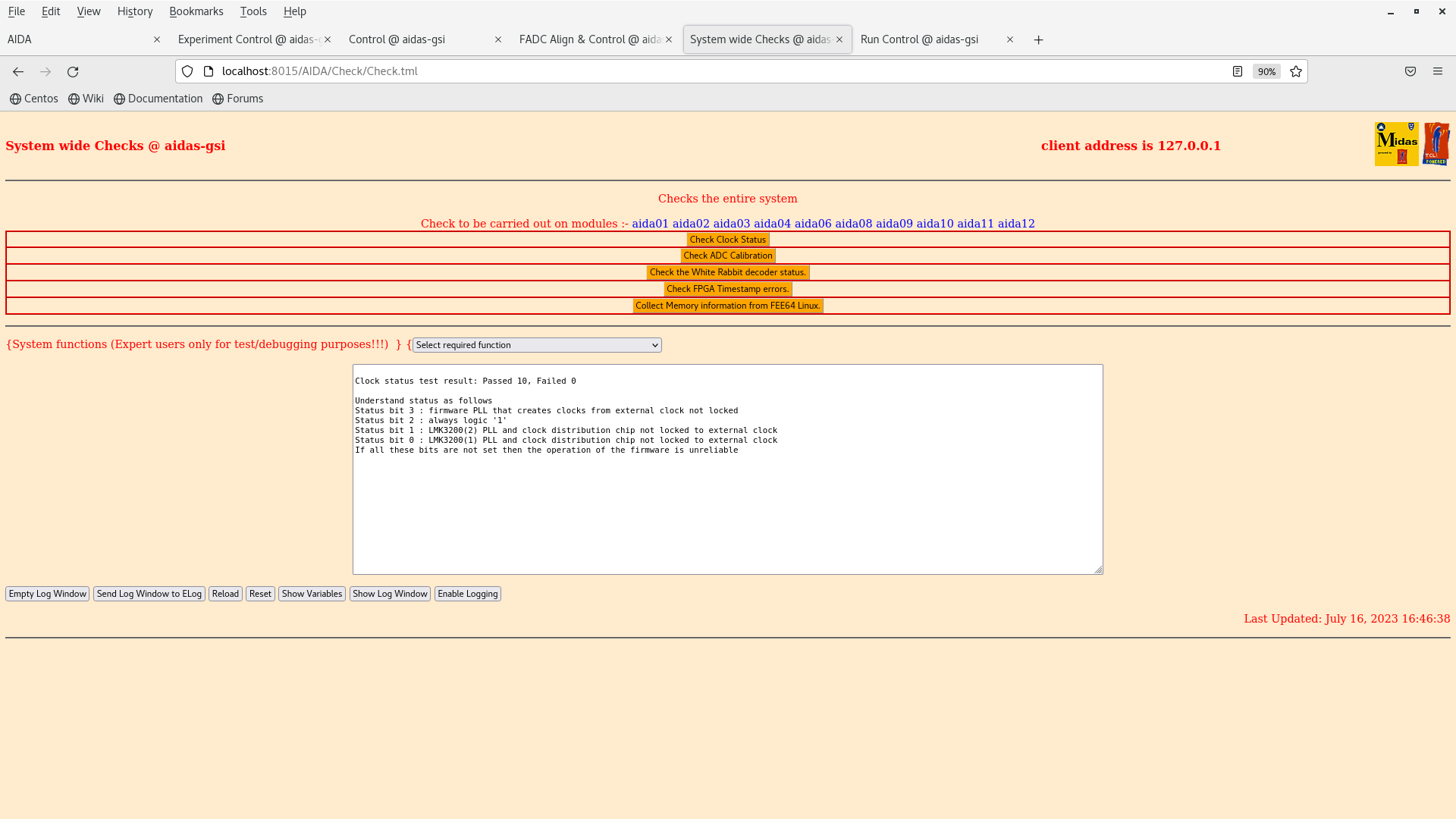Bookmark this page with star icon
This screenshot has height=819, width=1456.
pos(1296,71)
